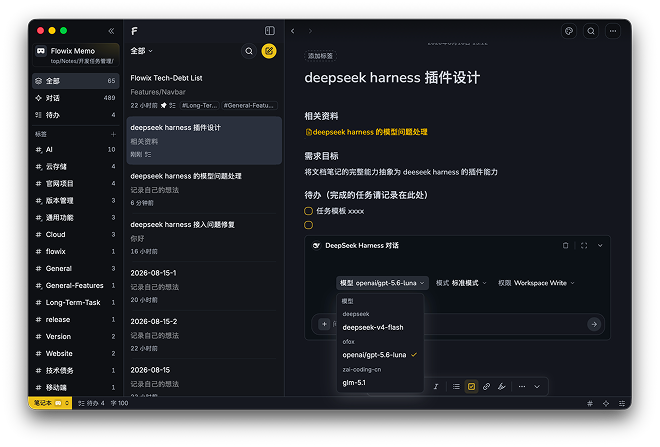The width and height of the screenshot is (660, 447).
Task: Send the chat message arrow button
Action: pyautogui.click(x=594, y=324)
